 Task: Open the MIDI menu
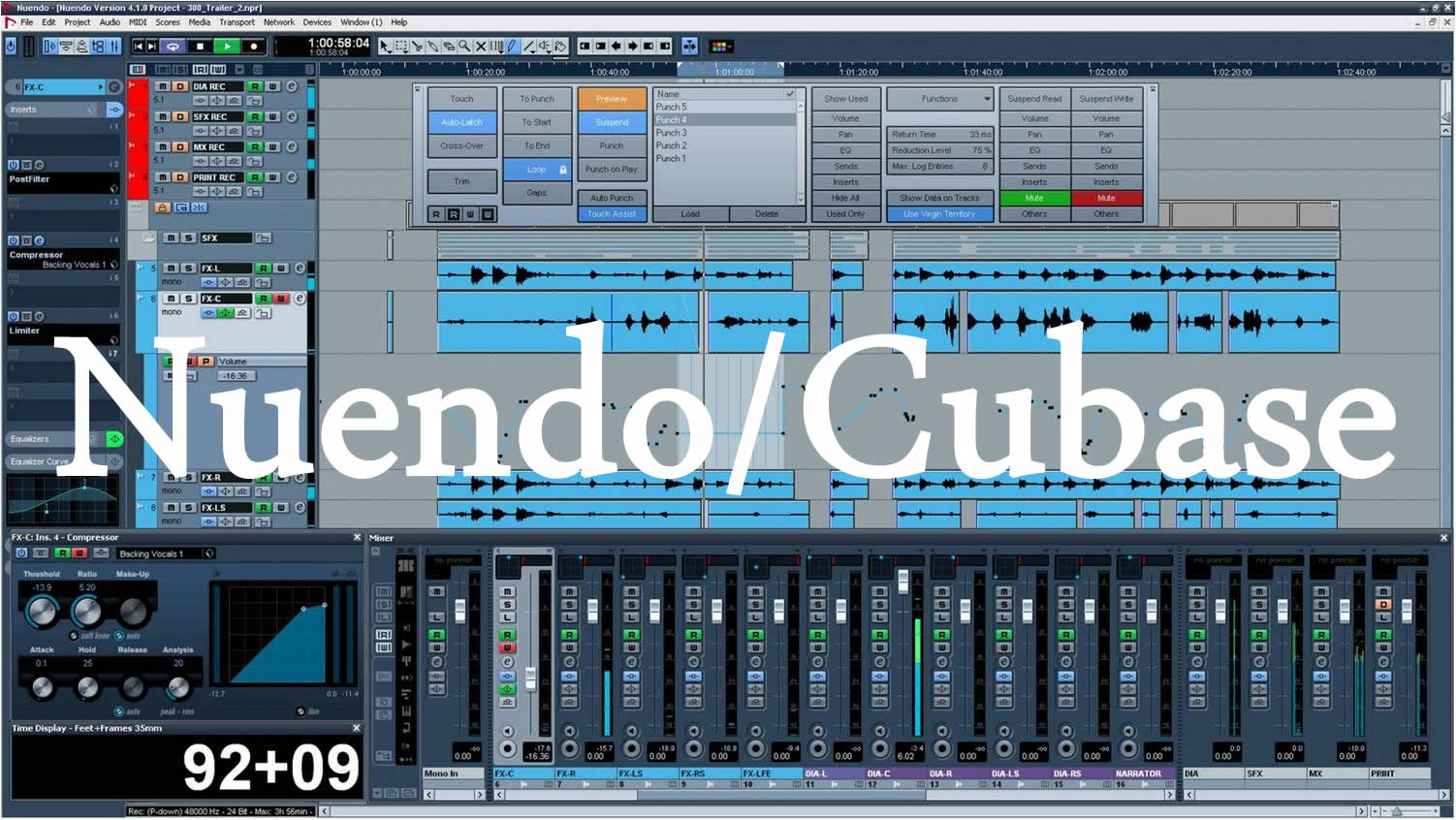pyautogui.click(x=138, y=21)
